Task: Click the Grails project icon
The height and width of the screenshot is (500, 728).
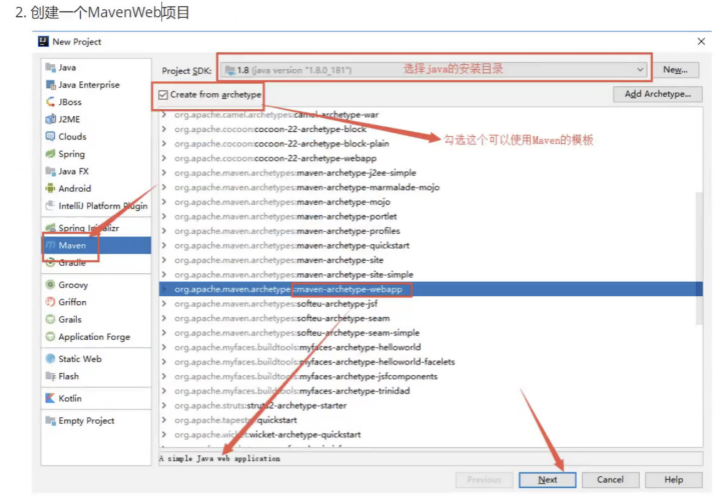Action: coord(50,319)
